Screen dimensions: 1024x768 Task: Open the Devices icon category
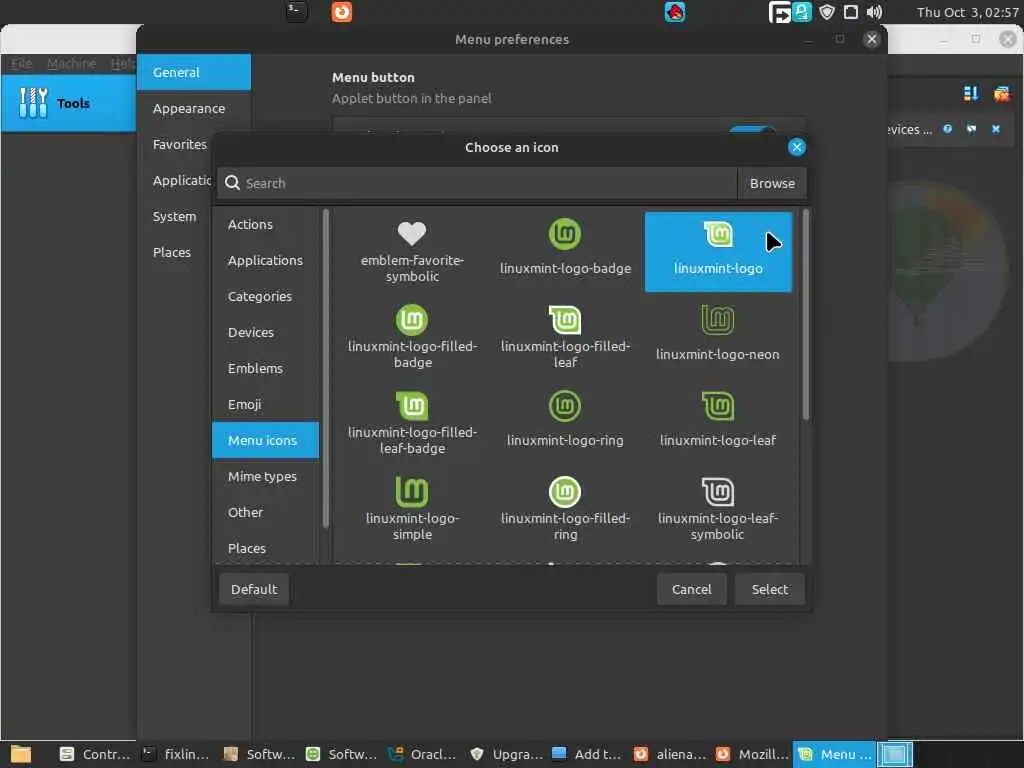coord(265,332)
